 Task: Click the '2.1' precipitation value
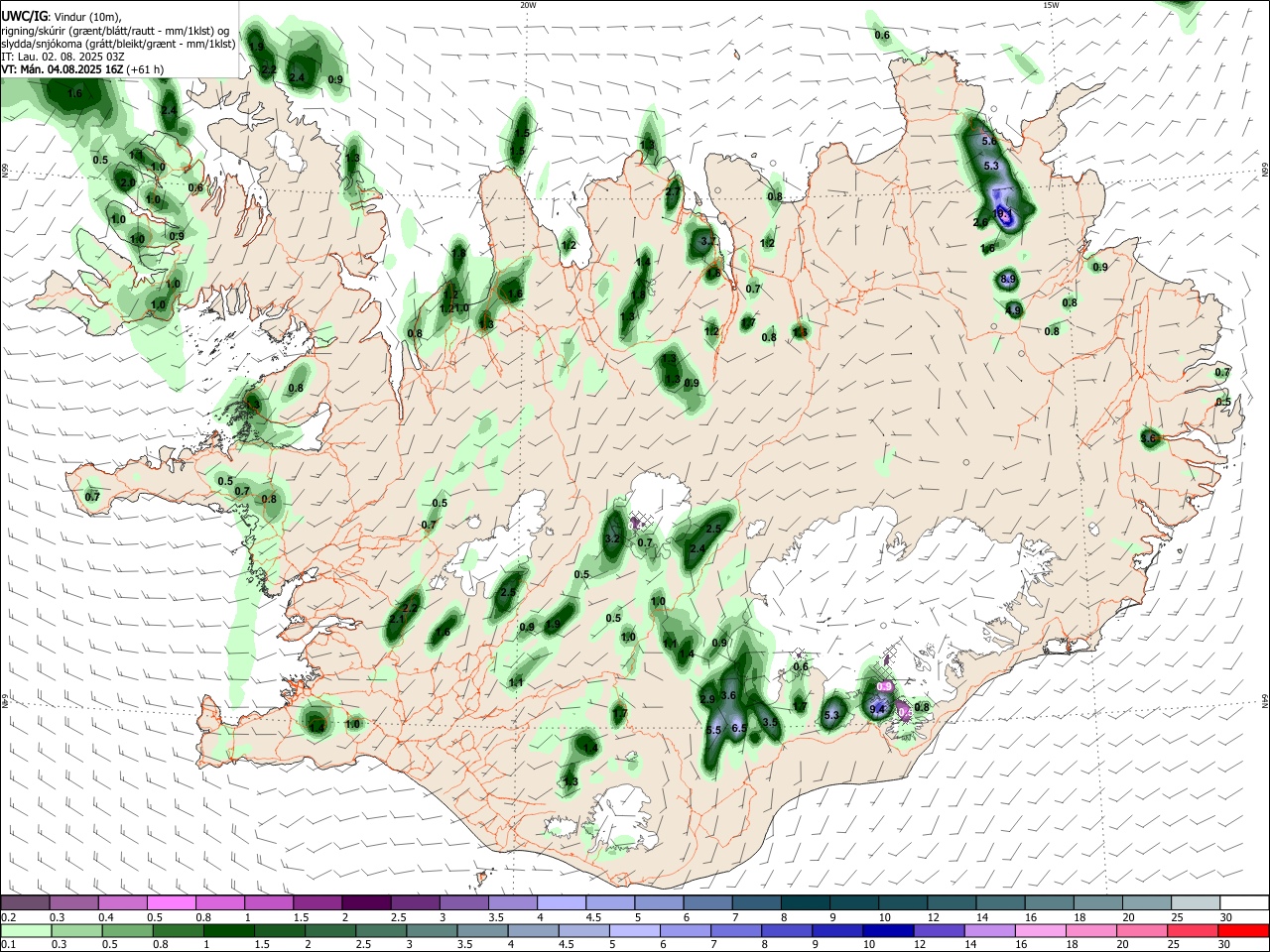tap(397, 619)
